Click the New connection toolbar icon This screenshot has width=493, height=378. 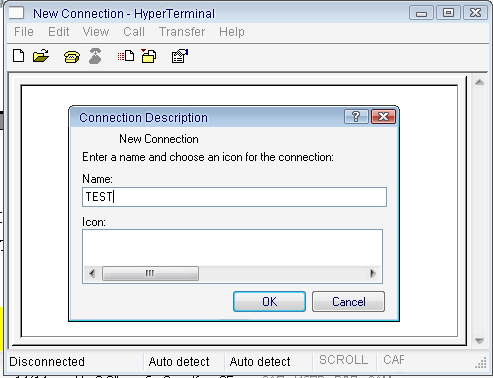18,56
